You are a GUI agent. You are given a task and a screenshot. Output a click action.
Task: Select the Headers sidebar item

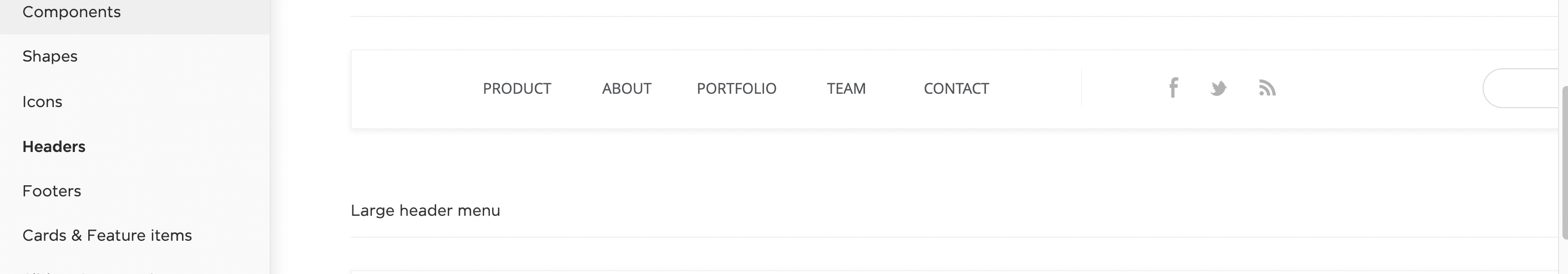[x=54, y=147]
